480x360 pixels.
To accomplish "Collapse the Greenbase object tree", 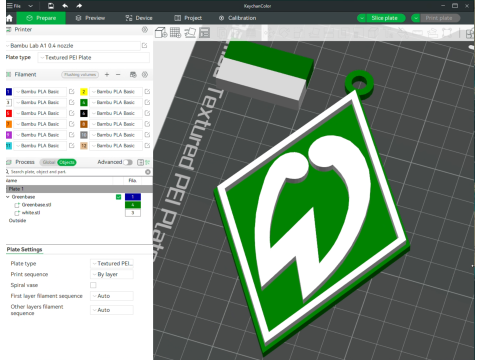I will [x=8, y=197].
